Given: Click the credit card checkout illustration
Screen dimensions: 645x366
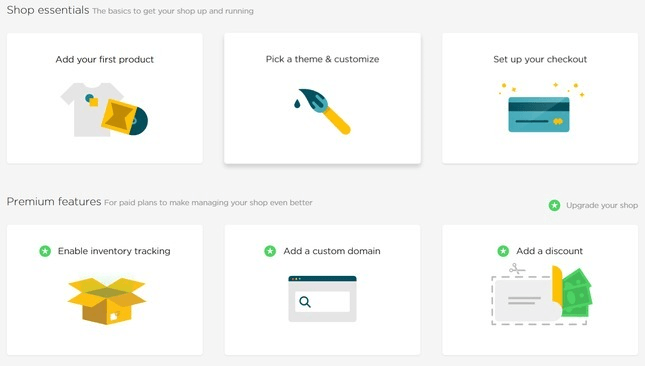Looking at the screenshot, I should 541,108.
